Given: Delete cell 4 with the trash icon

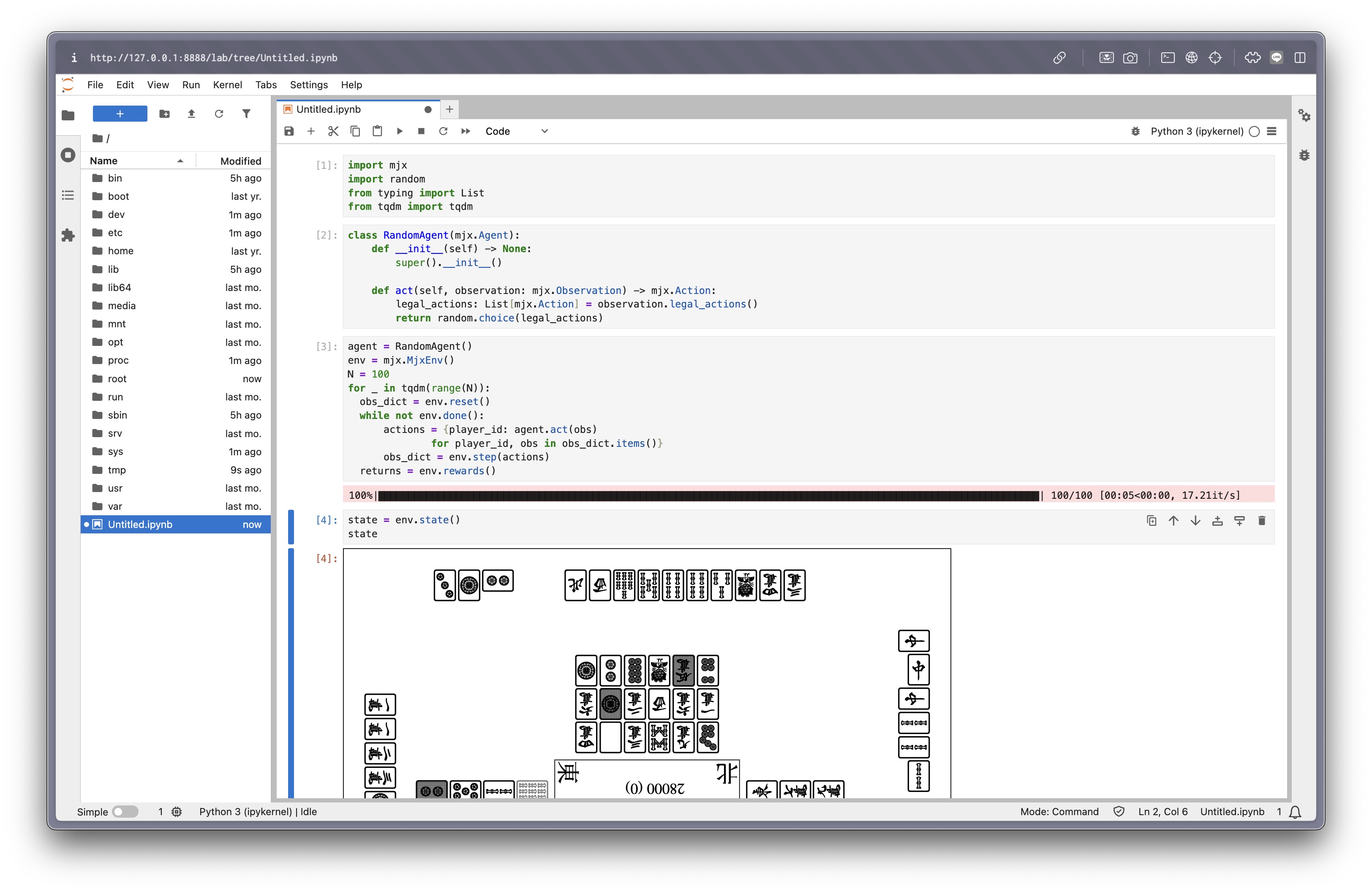Looking at the screenshot, I should click(x=1262, y=521).
